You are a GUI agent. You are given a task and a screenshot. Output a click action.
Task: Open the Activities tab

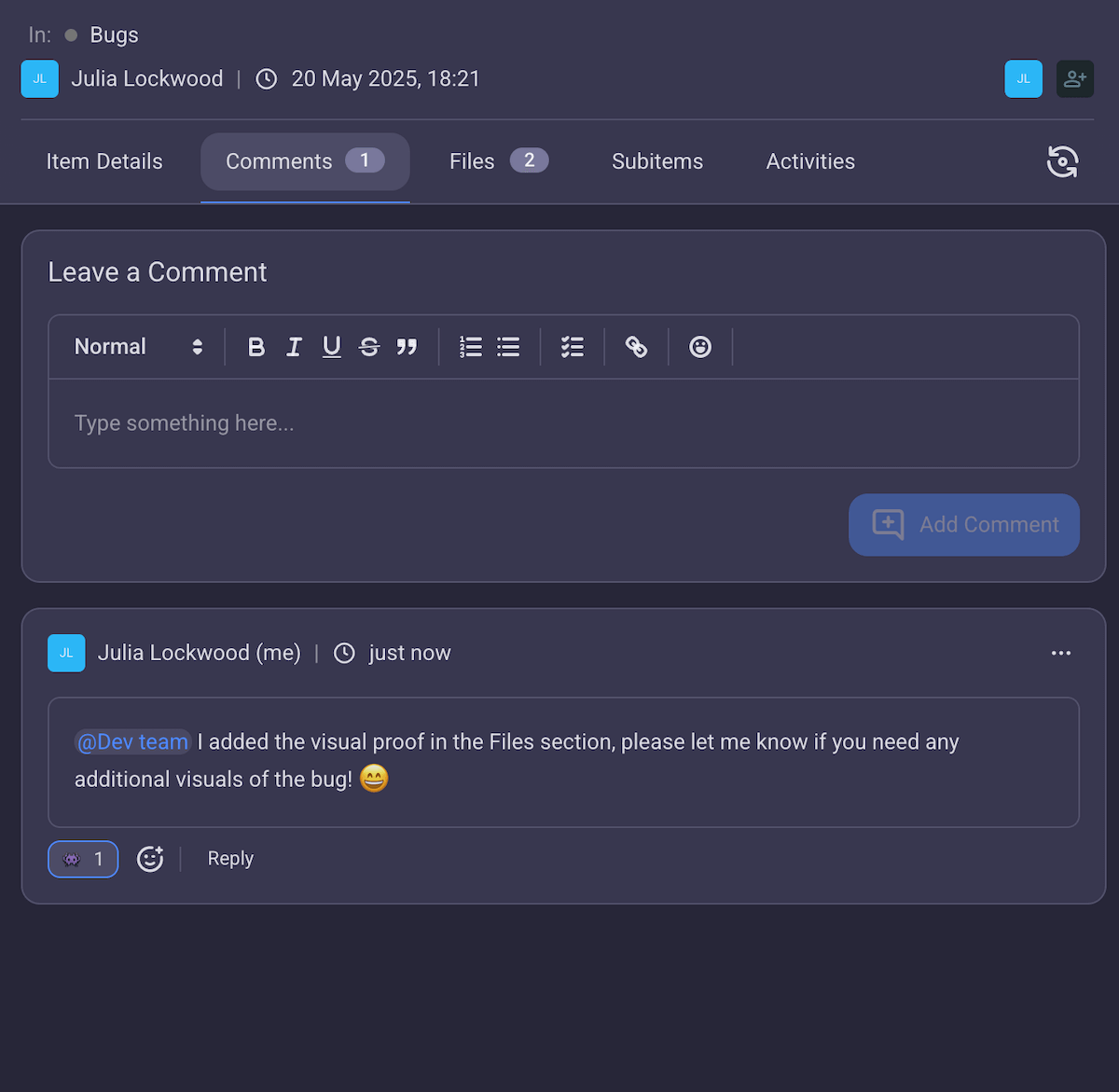click(809, 160)
